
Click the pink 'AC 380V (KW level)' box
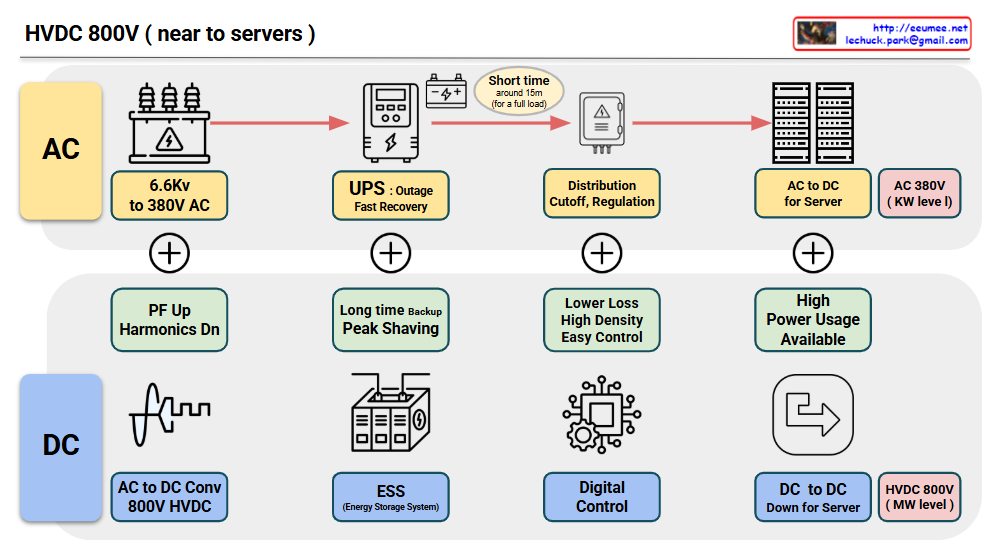[x=920, y=193]
